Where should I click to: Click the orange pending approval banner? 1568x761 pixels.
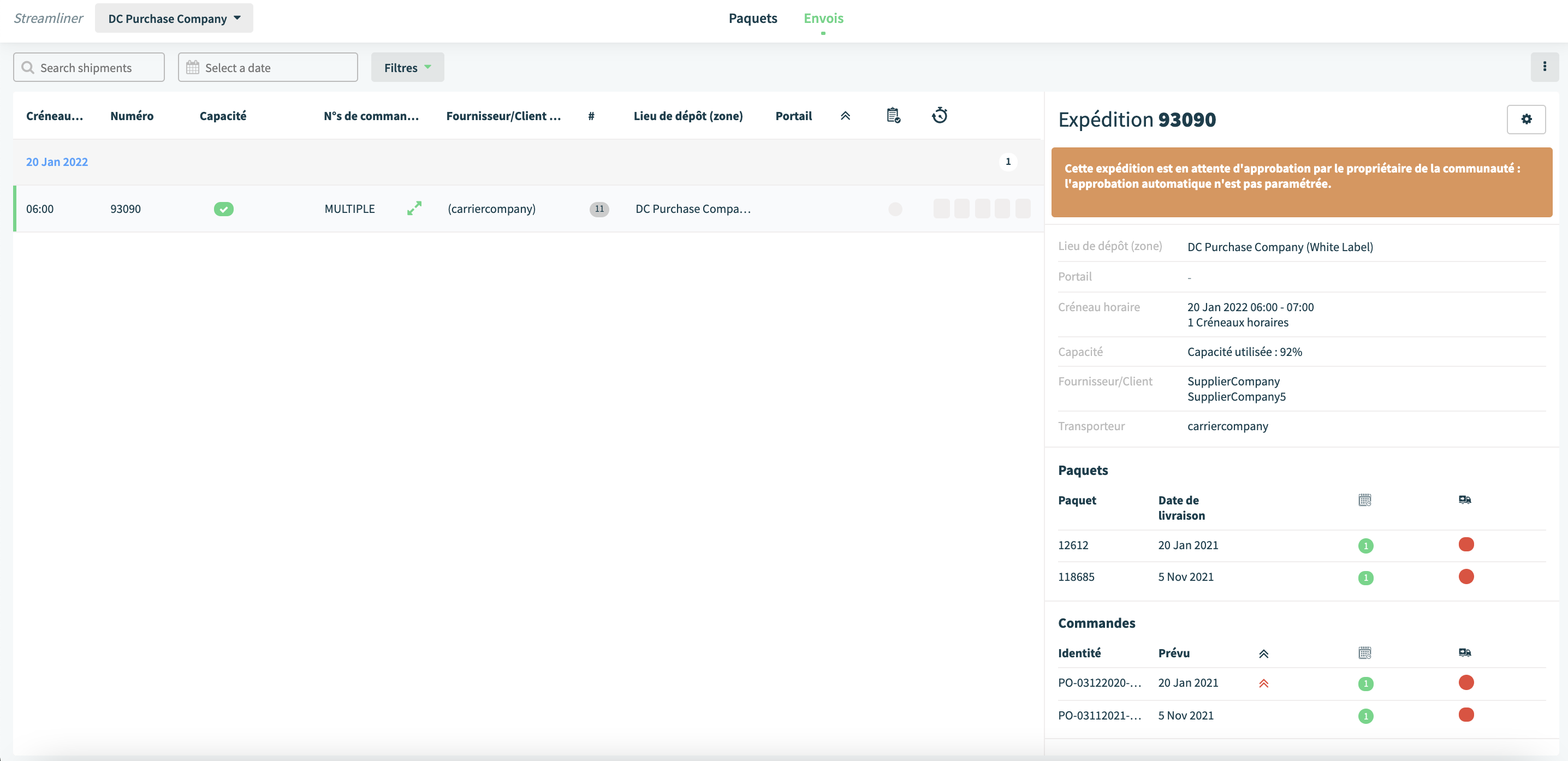[1302, 182]
